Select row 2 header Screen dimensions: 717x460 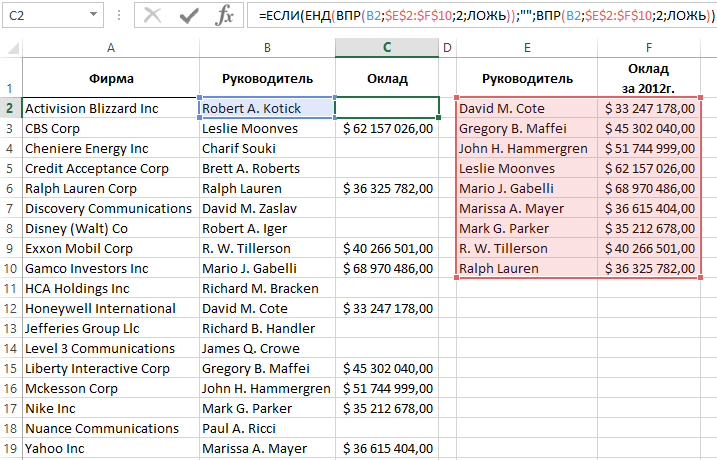tap(10, 108)
